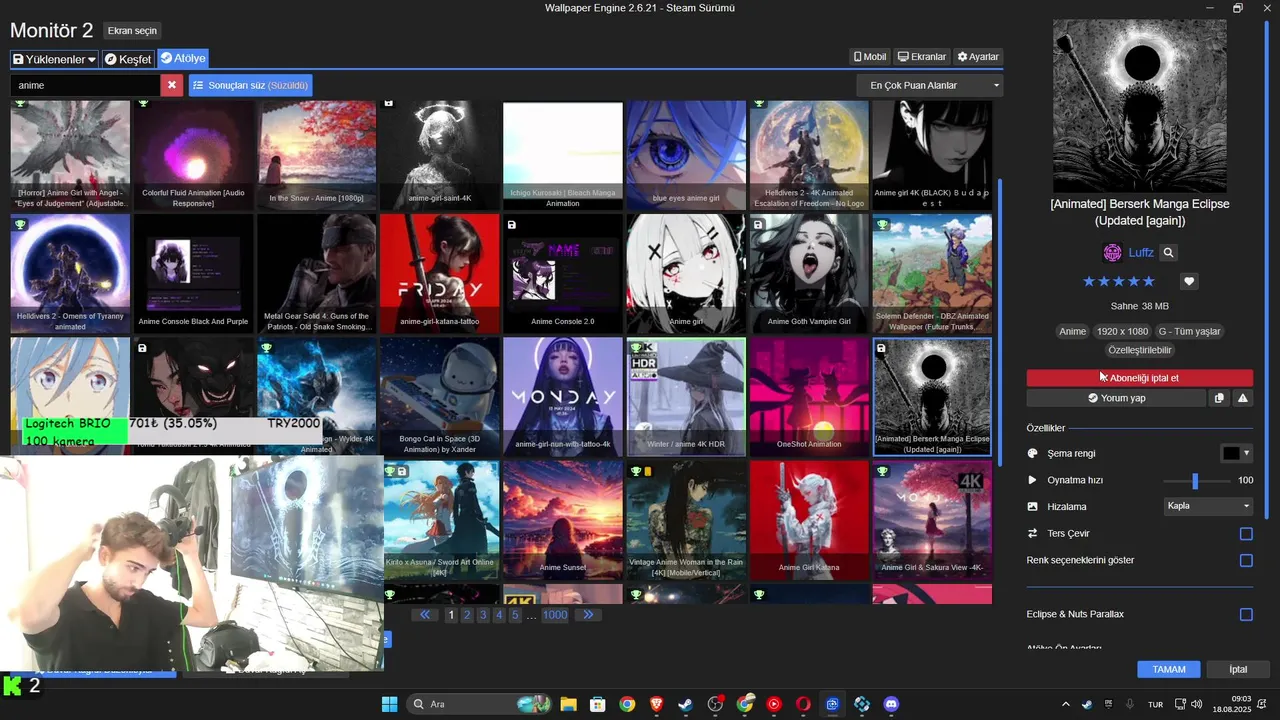Go to previous results page arrows
The width and height of the screenshot is (1280, 720).
tap(425, 615)
